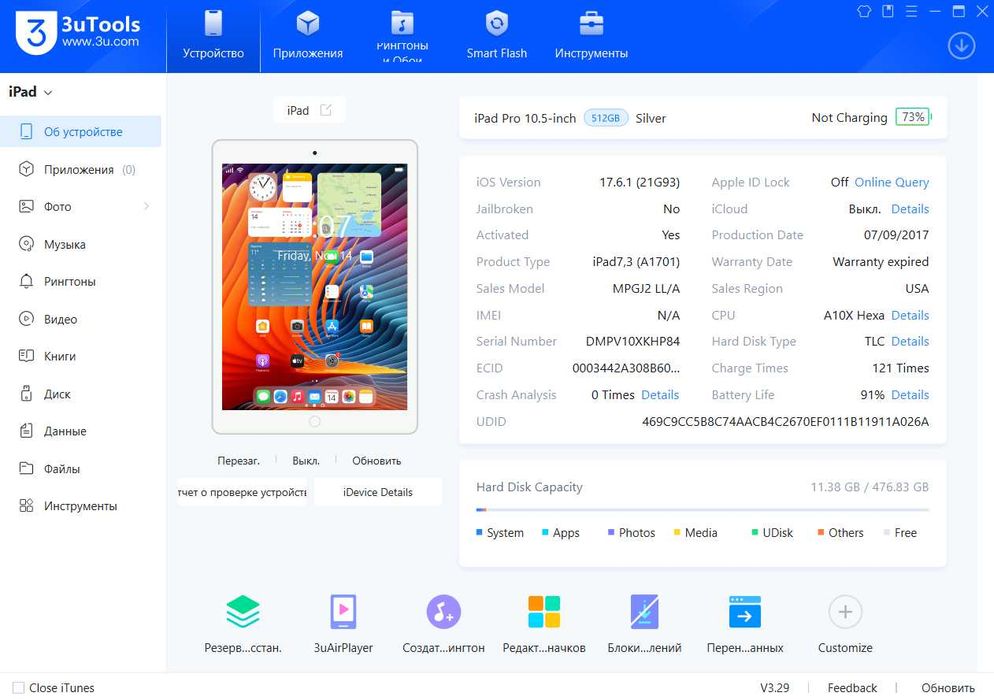This screenshot has width=994, height=699.
Task: Click the Фото sidebar icon
Action: [26, 207]
